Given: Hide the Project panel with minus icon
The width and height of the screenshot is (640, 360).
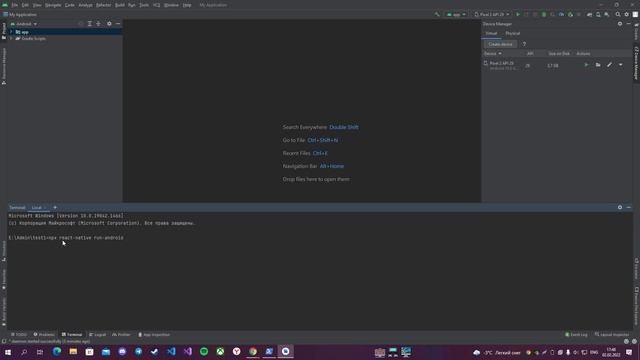Looking at the screenshot, I should click(x=118, y=24).
